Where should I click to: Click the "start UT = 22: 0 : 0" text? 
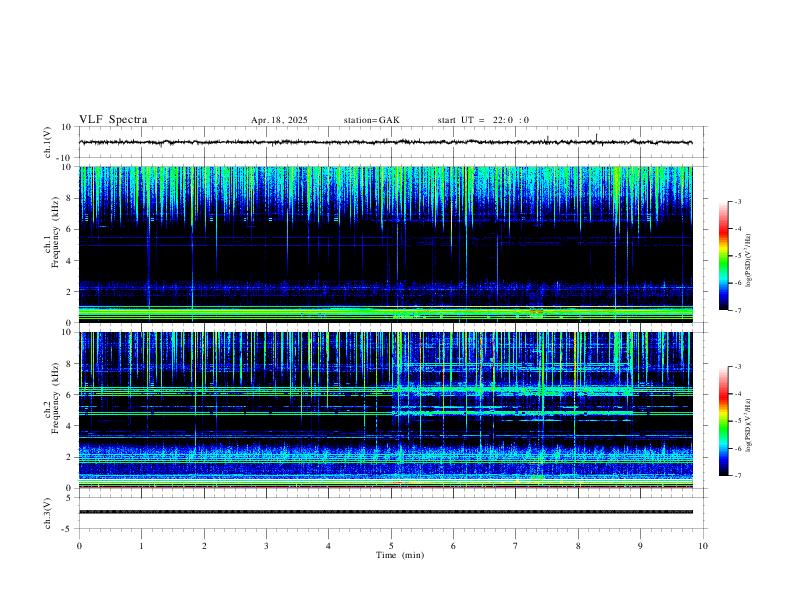483,120
